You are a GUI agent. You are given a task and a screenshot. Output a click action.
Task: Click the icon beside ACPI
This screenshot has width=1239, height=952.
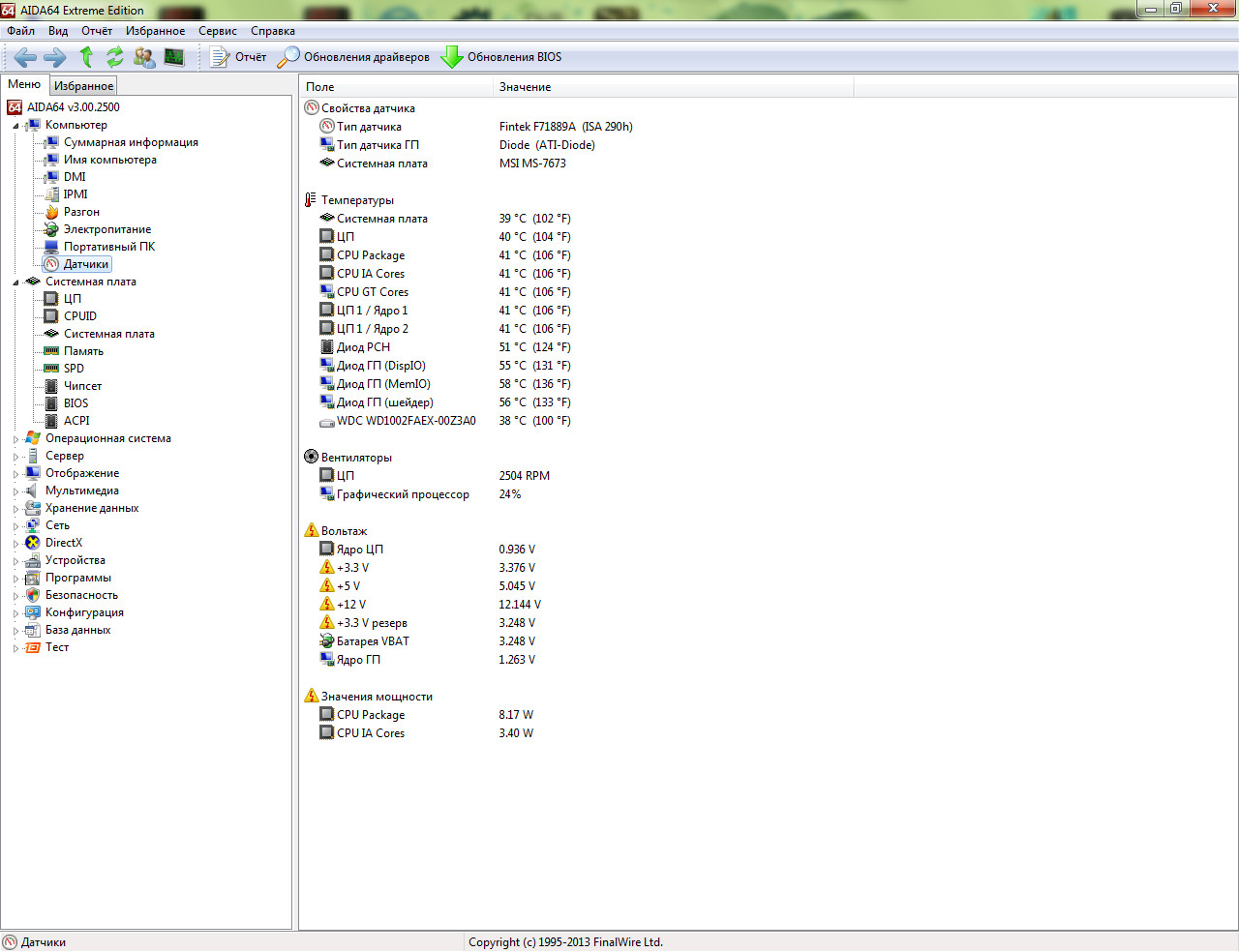tap(51, 421)
